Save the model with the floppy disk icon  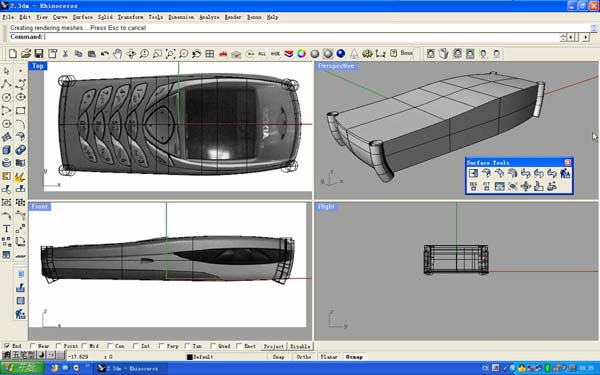[39, 54]
